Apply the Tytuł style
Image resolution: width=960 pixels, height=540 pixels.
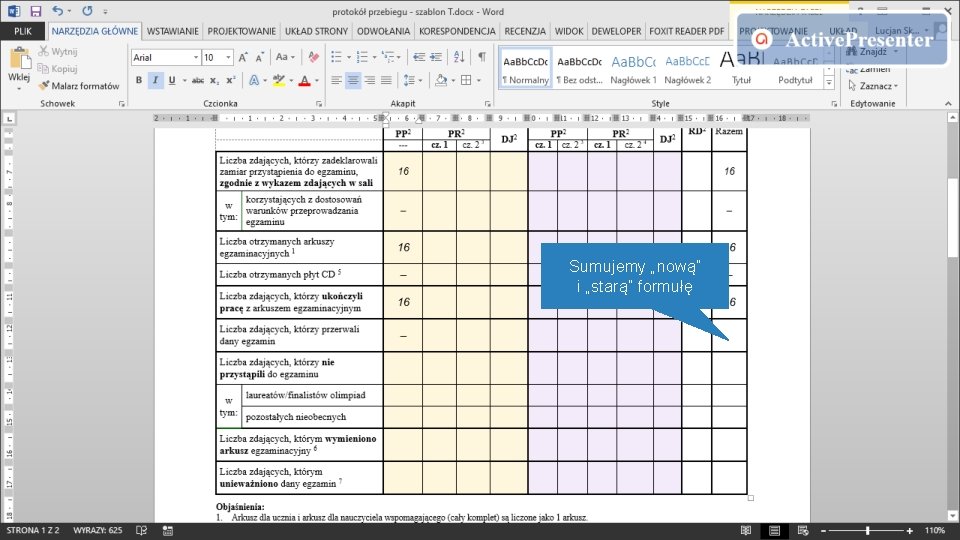click(x=741, y=68)
